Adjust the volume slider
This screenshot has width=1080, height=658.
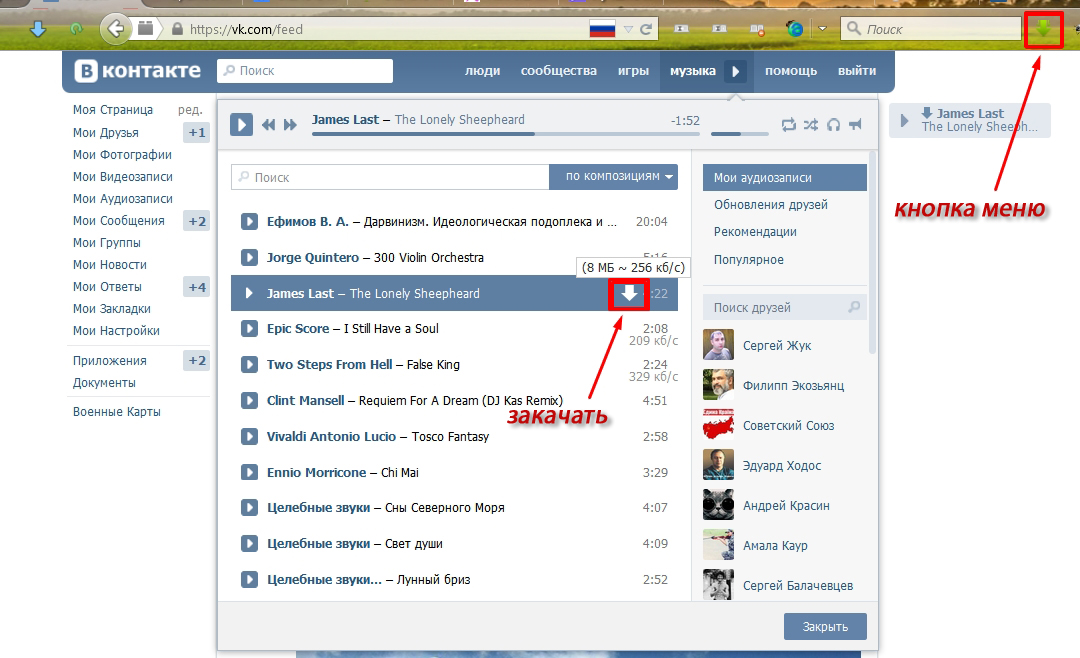click(x=739, y=134)
